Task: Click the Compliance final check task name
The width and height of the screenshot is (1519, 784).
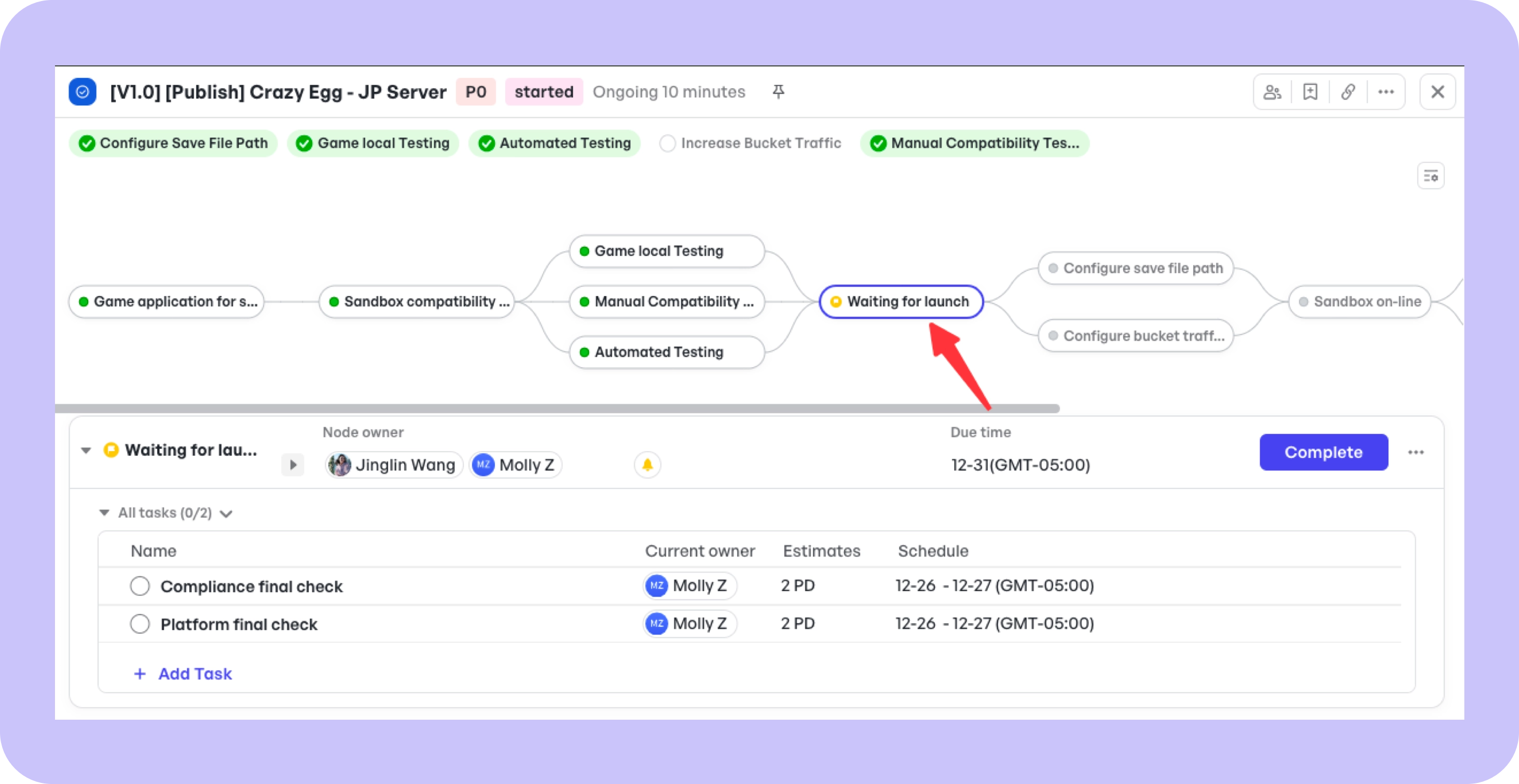Action: pyautogui.click(x=251, y=586)
